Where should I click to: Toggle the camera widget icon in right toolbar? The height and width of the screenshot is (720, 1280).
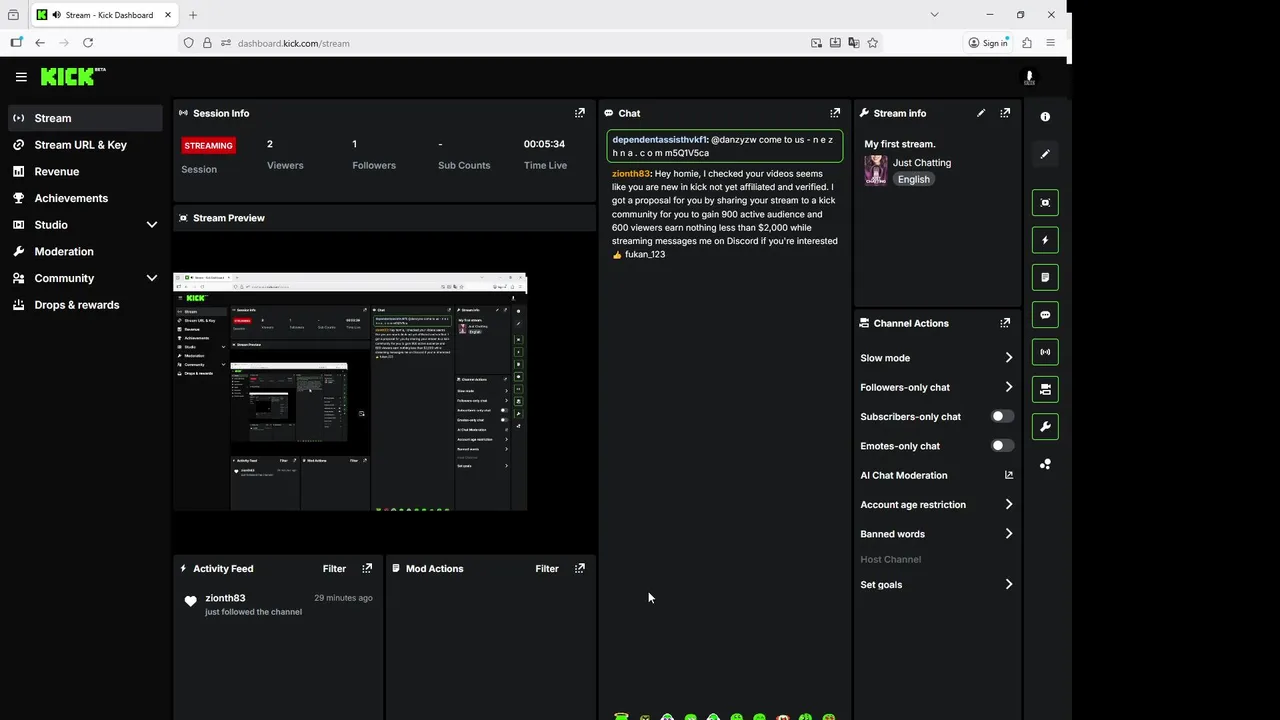click(1045, 389)
